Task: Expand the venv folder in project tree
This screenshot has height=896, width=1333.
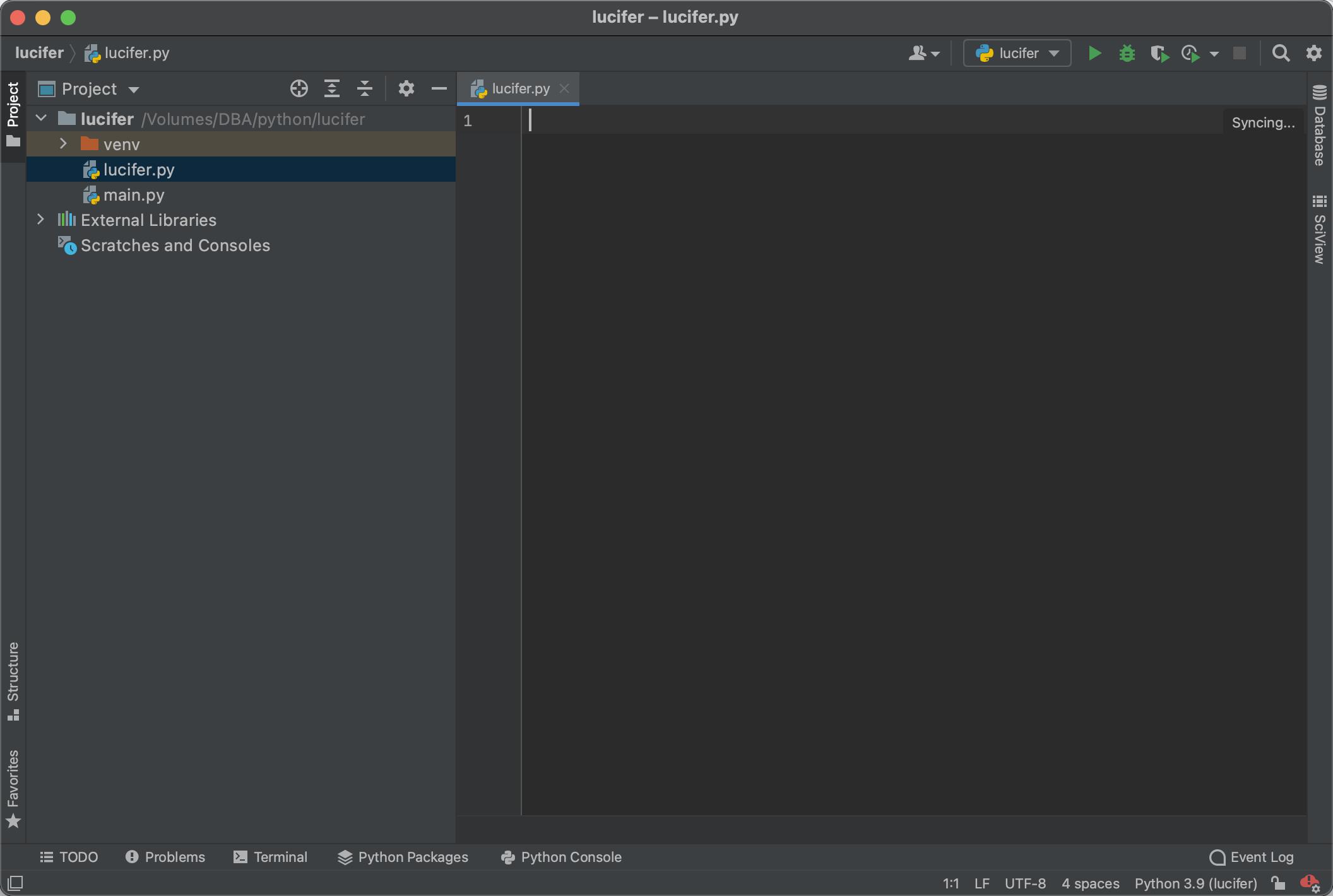Action: [x=62, y=144]
